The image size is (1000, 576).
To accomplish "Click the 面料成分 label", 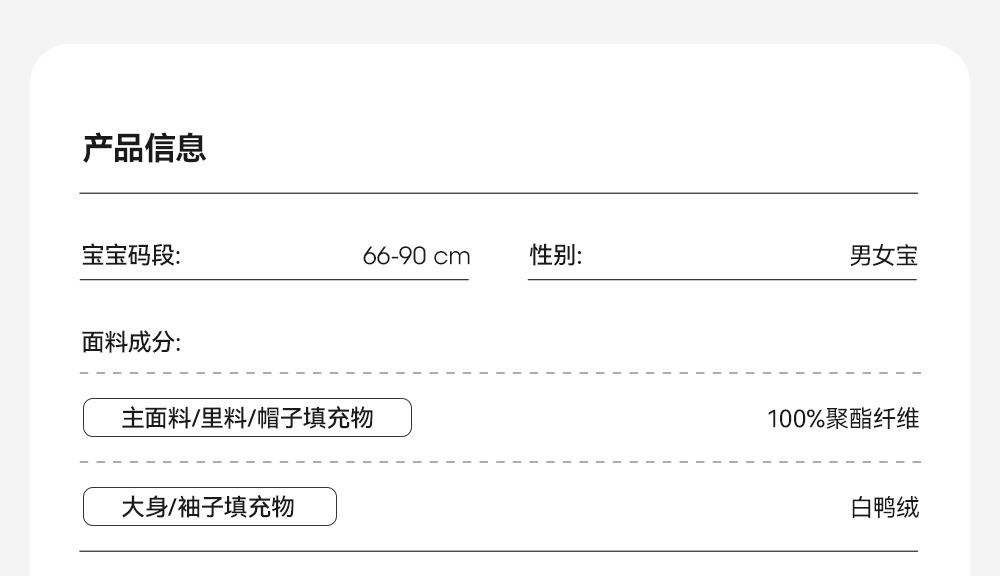I will [131, 343].
